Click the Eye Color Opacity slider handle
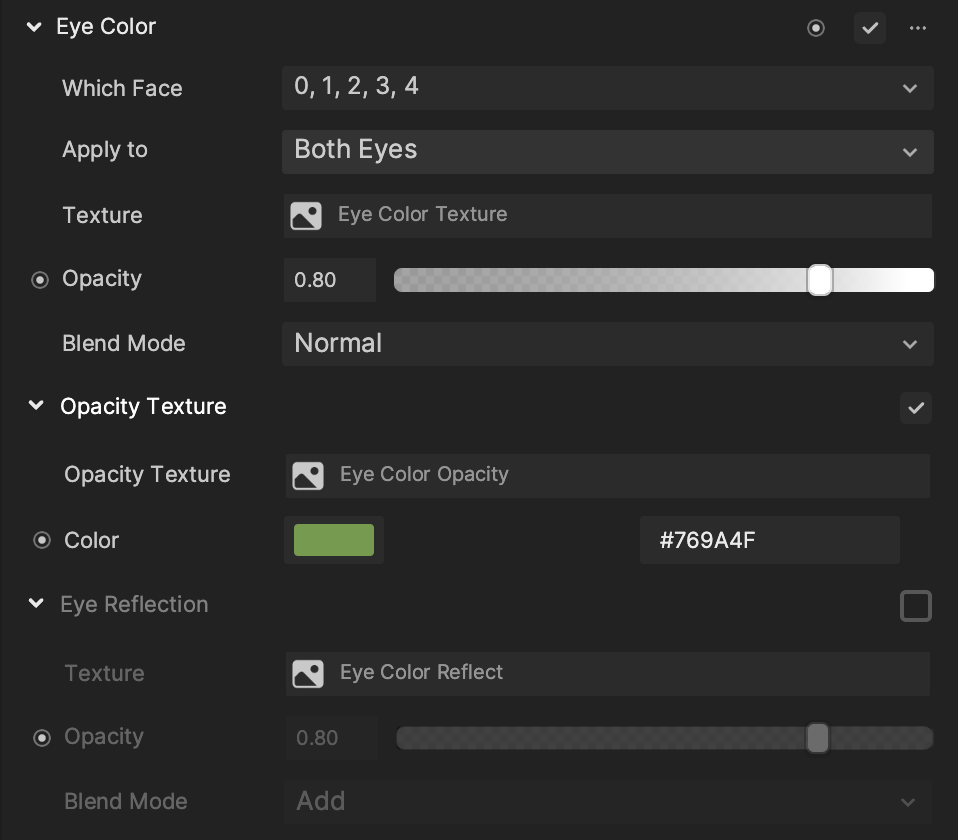Image resolution: width=958 pixels, height=840 pixels. pos(820,280)
